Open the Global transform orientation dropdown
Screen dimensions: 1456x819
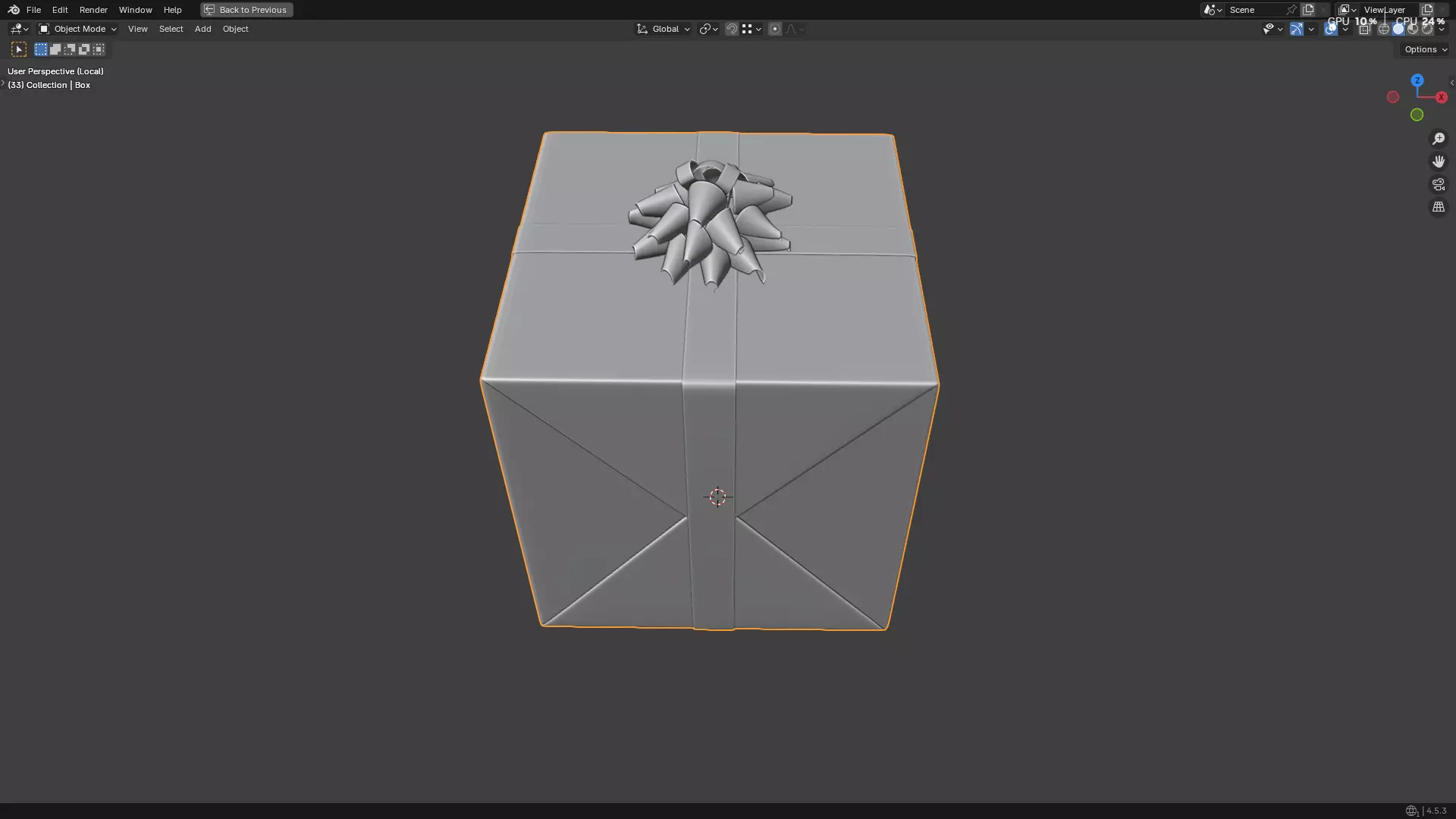(x=664, y=29)
